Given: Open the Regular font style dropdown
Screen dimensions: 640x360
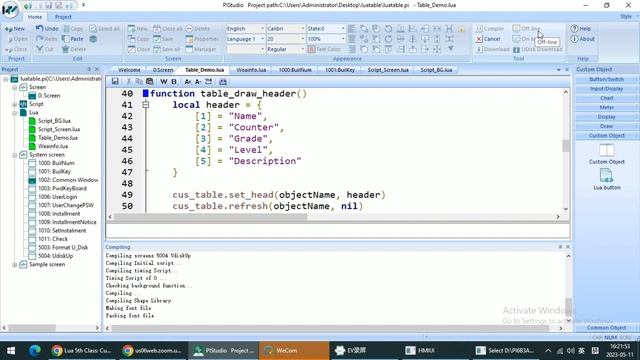Looking at the screenshot, I should pyautogui.click(x=302, y=49).
